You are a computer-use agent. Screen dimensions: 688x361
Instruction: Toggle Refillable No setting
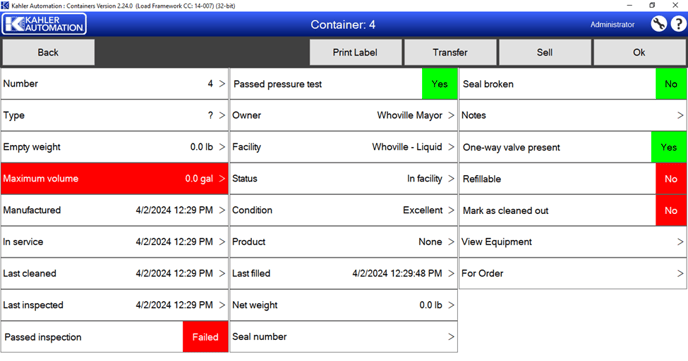(671, 179)
